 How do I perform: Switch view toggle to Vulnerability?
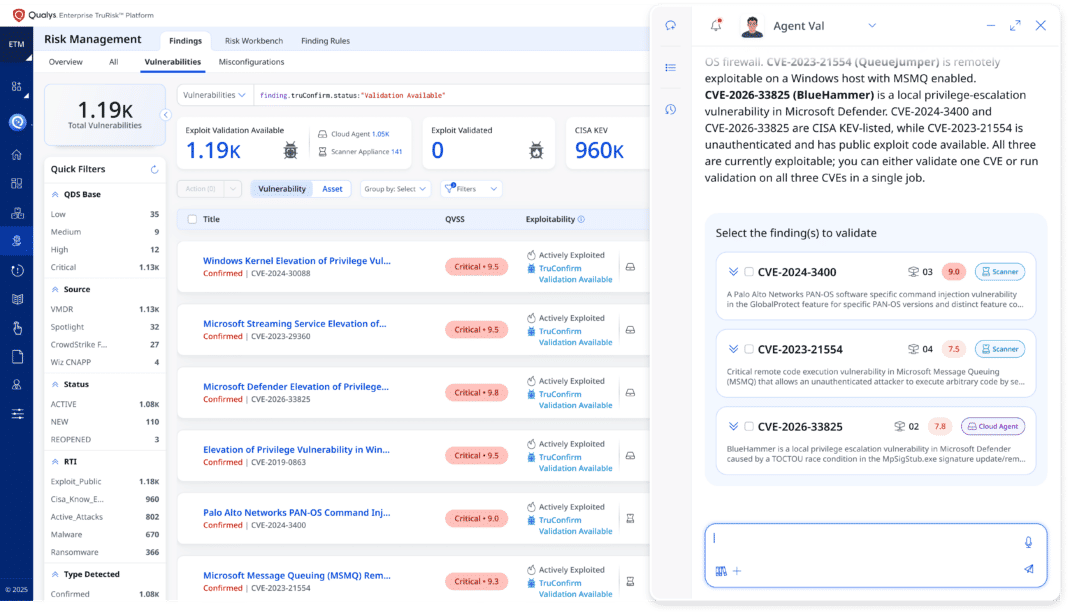282,189
